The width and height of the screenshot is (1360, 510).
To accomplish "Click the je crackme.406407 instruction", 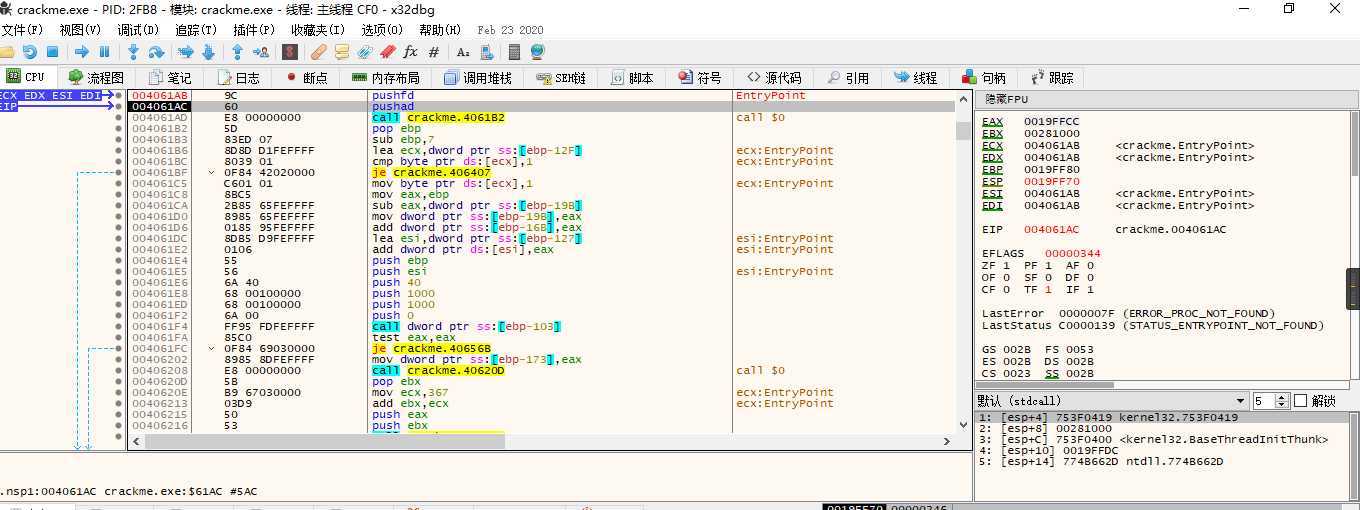I will 431,172.
